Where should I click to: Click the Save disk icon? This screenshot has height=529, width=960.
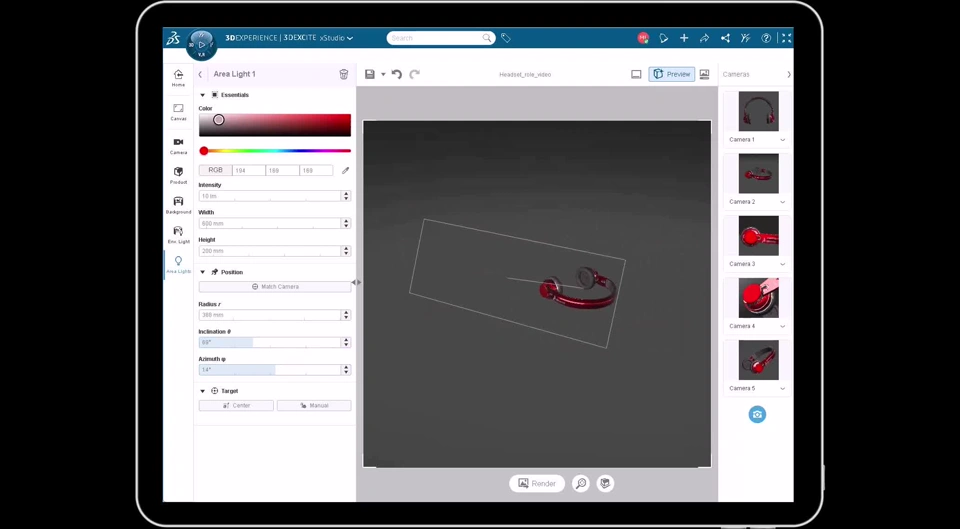[370, 74]
